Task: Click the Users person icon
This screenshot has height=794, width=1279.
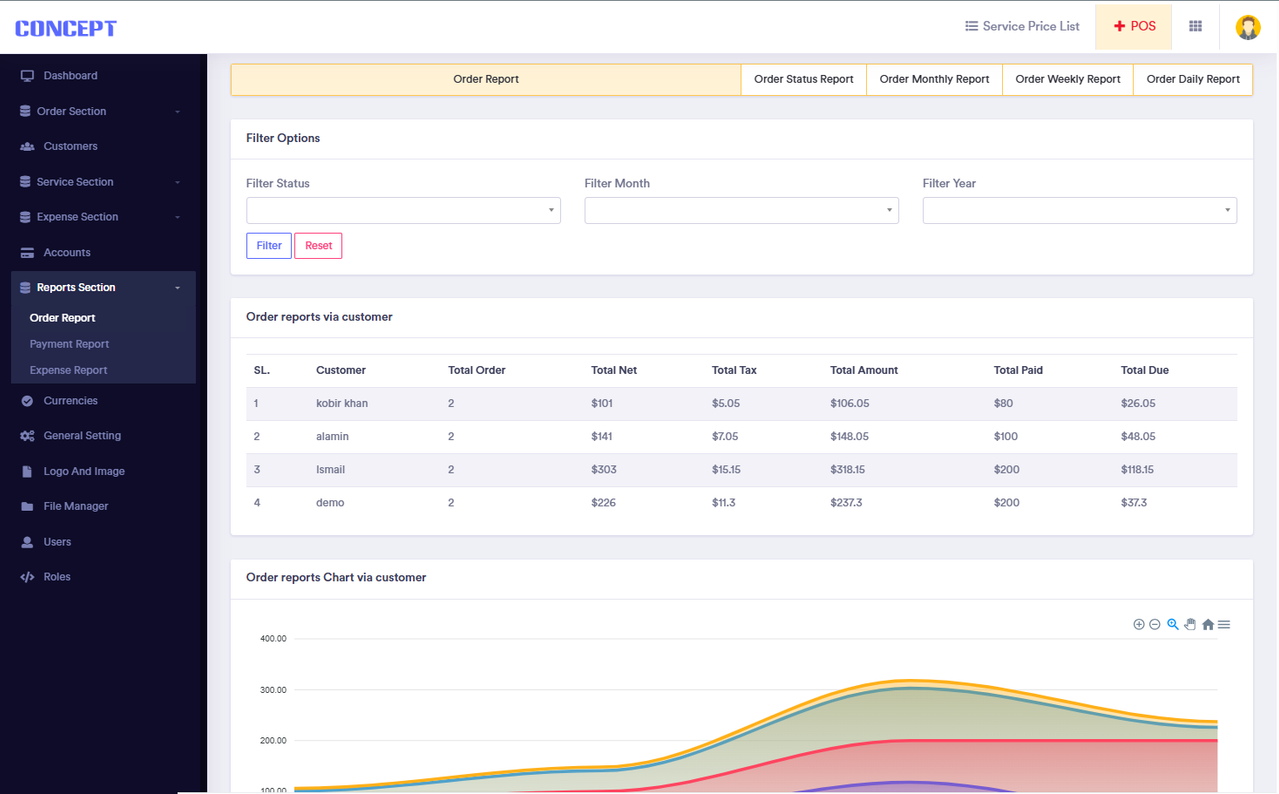Action: 27,542
